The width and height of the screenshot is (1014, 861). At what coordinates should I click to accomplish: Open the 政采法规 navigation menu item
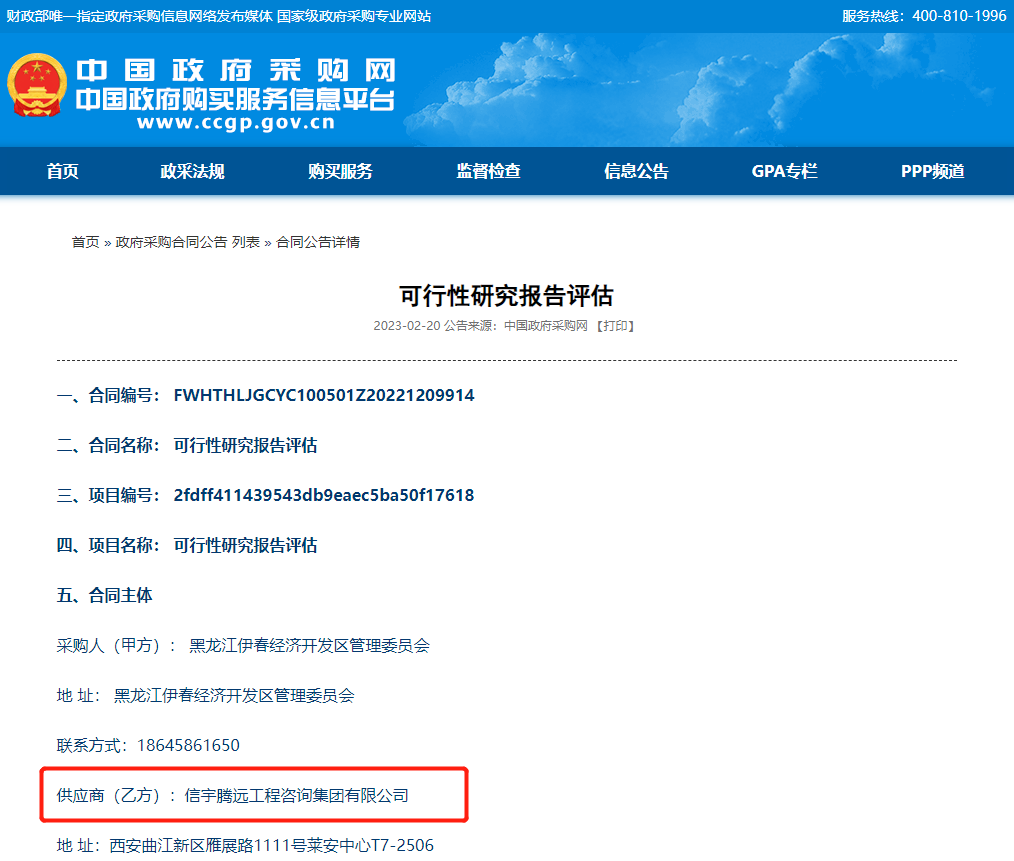point(191,171)
